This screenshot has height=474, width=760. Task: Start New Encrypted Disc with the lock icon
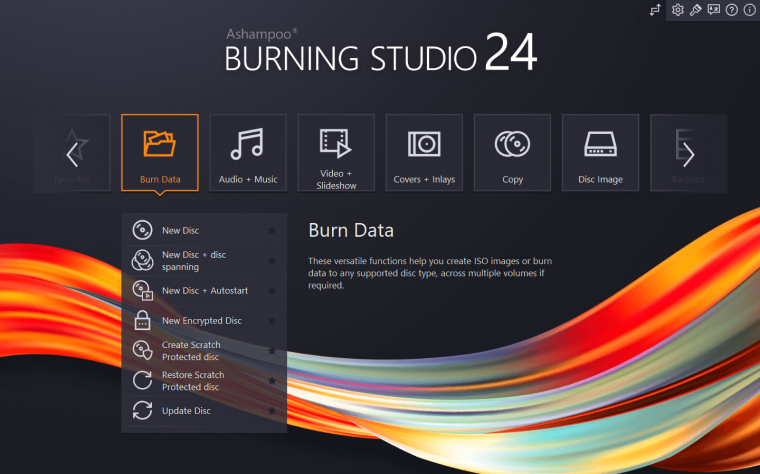204,320
